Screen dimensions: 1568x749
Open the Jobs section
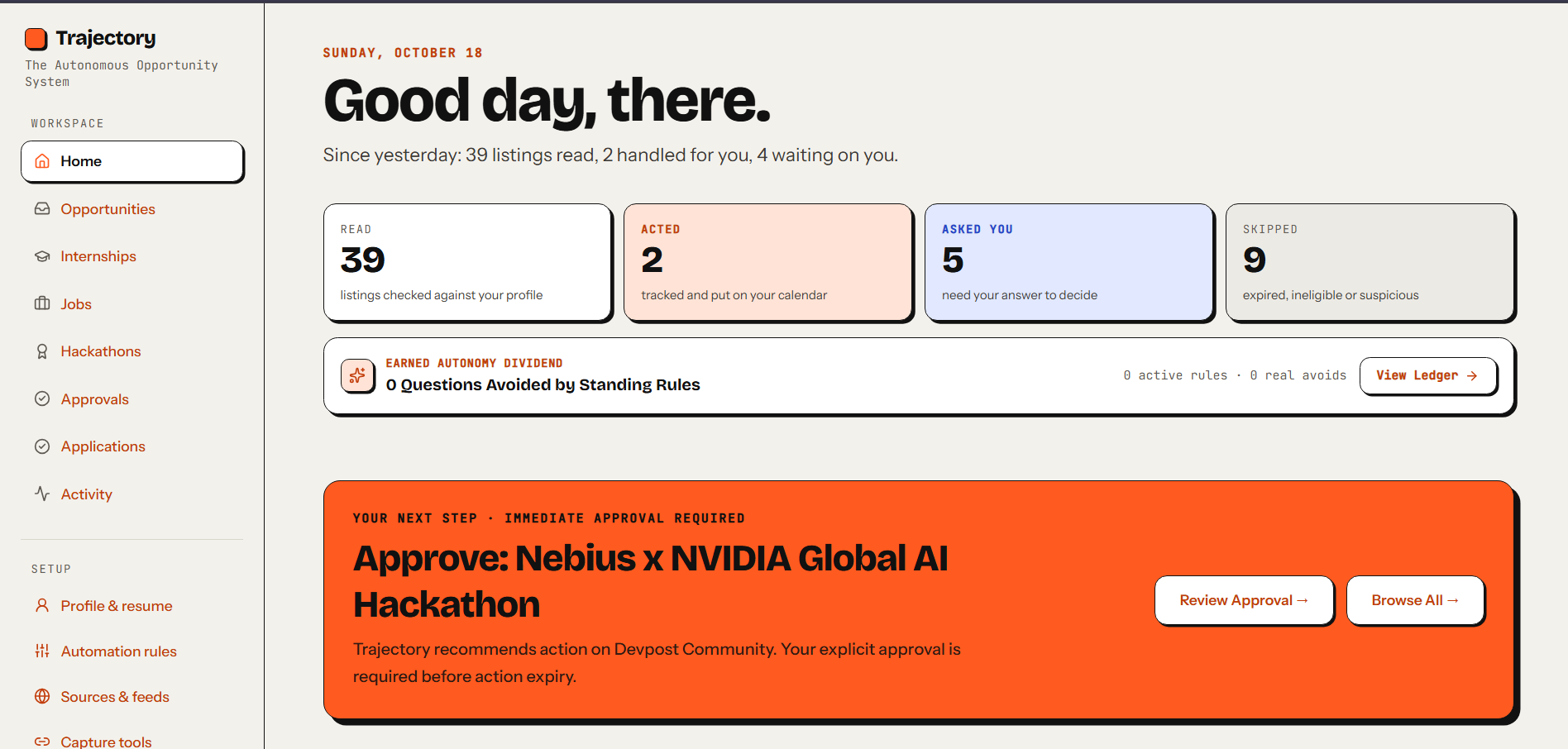(132, 304)
